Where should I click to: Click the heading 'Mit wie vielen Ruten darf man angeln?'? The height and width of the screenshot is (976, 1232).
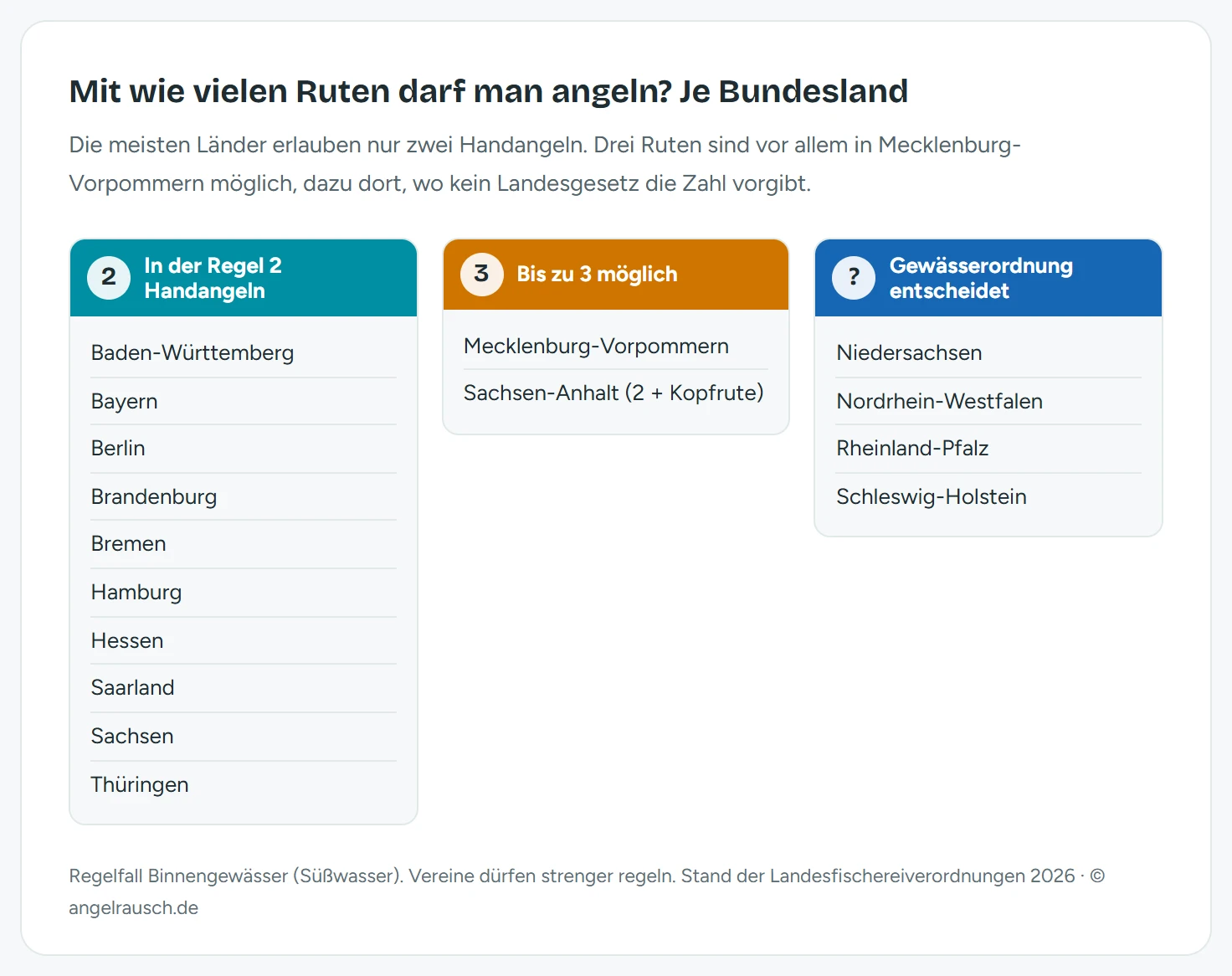(371, 91)
